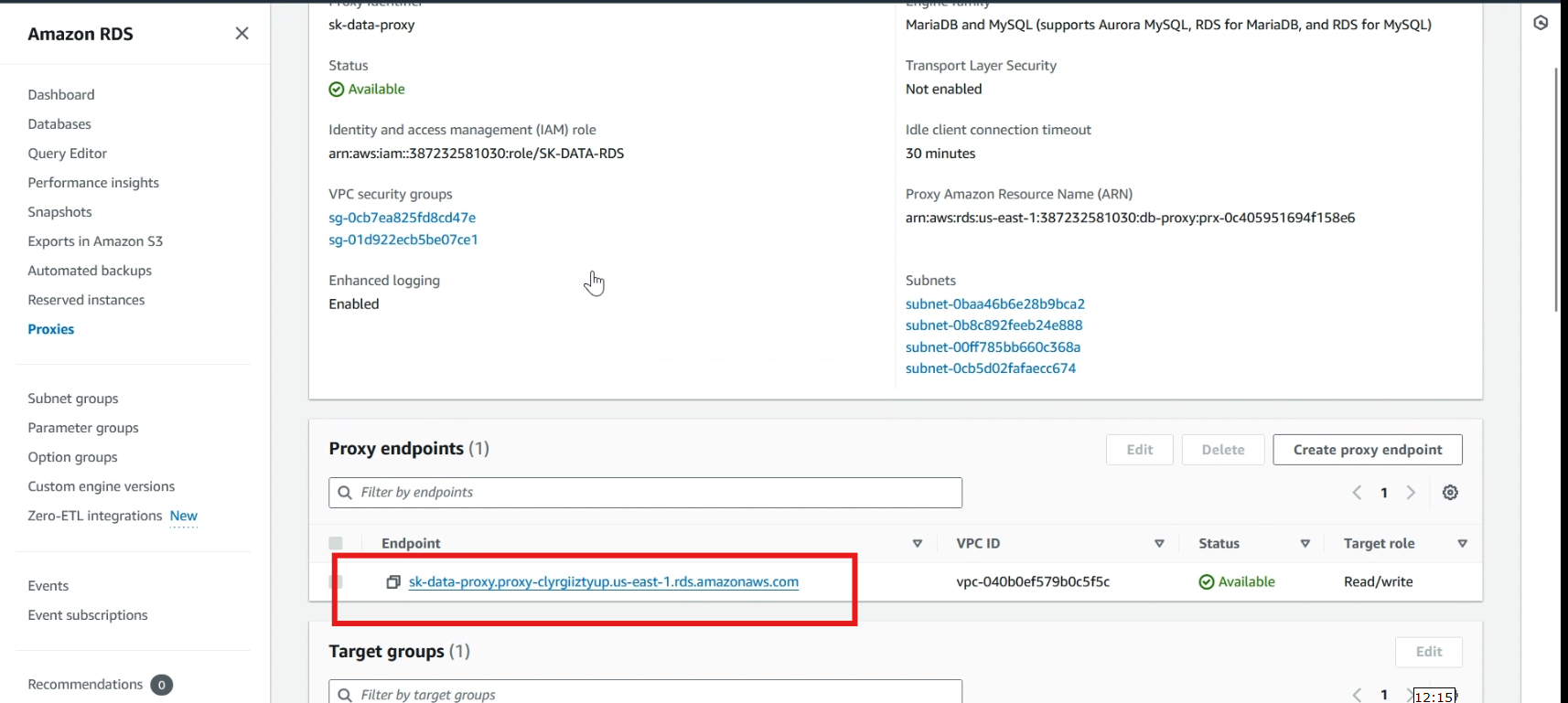Click the Read/write target role cell
Viewport: 1568px width, 703px height.
click(x=1379, y=582)
